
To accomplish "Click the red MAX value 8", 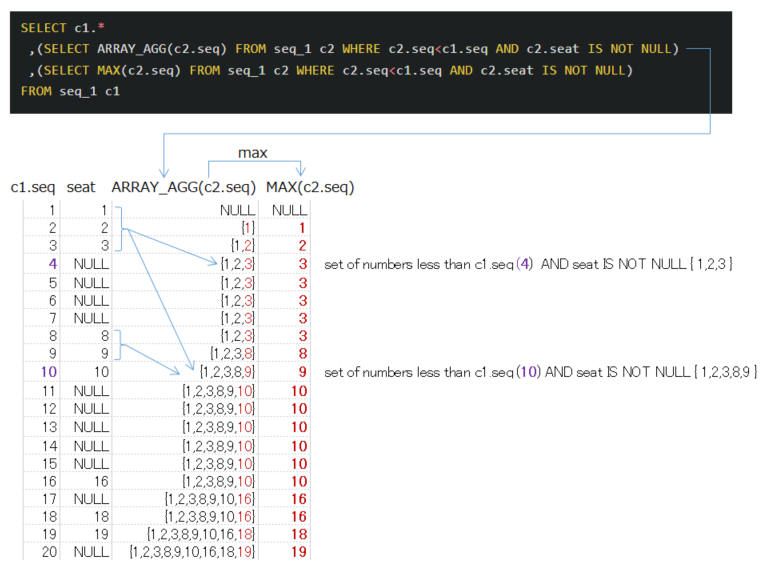I will 302,353.
